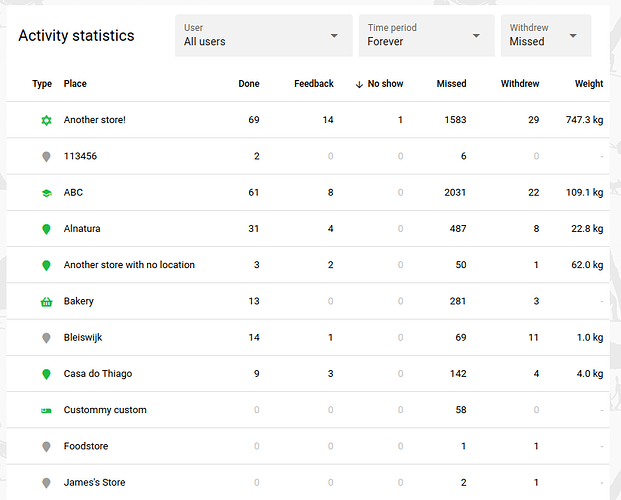Click the gray pin icon for 113456
Screen dimensions: 621x500
(x=46, y=156)
